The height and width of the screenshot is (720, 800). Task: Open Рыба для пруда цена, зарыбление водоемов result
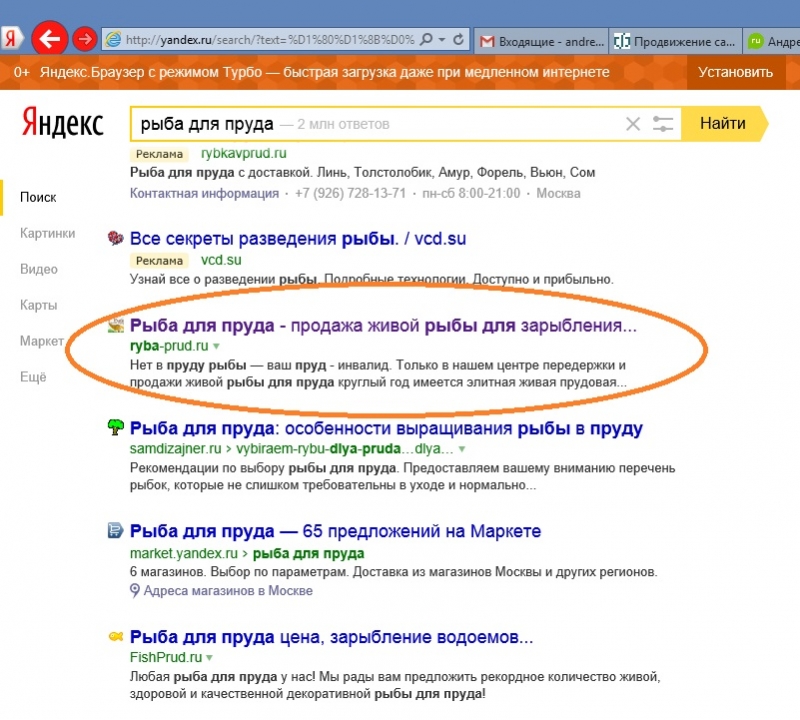click(331, 637)
